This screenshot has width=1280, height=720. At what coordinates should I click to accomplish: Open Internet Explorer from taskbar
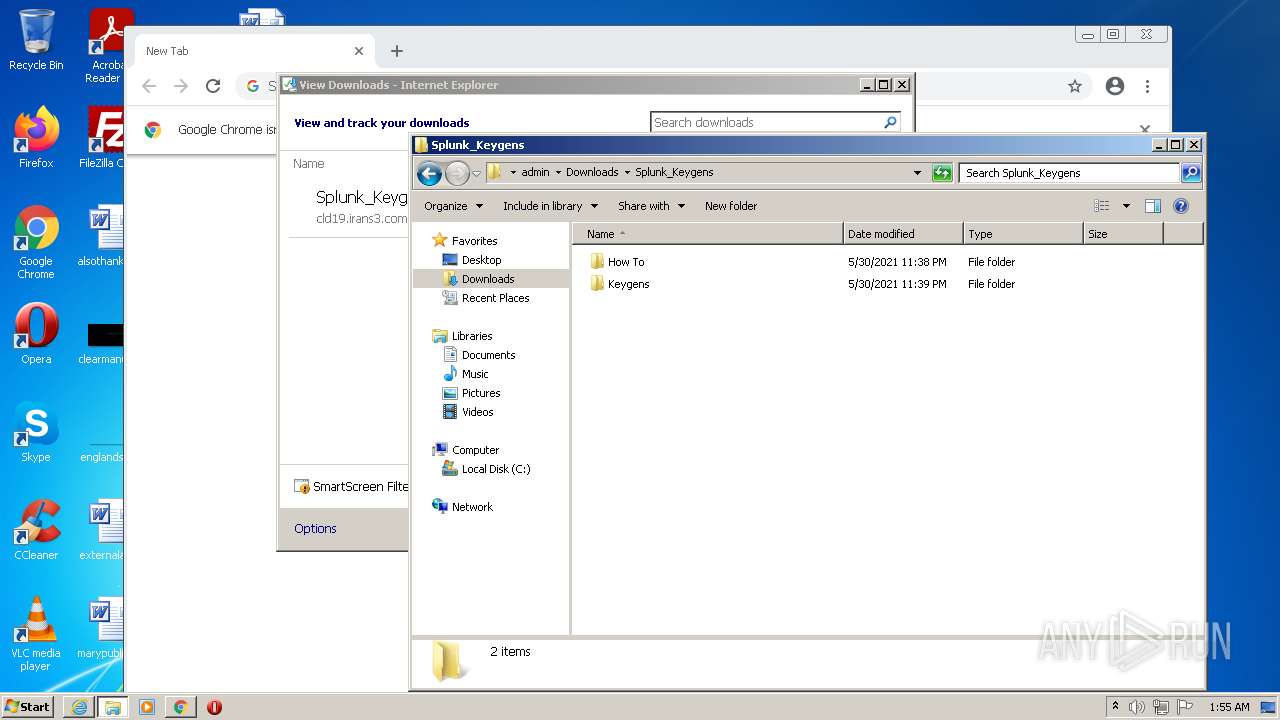tap(79, 707)
